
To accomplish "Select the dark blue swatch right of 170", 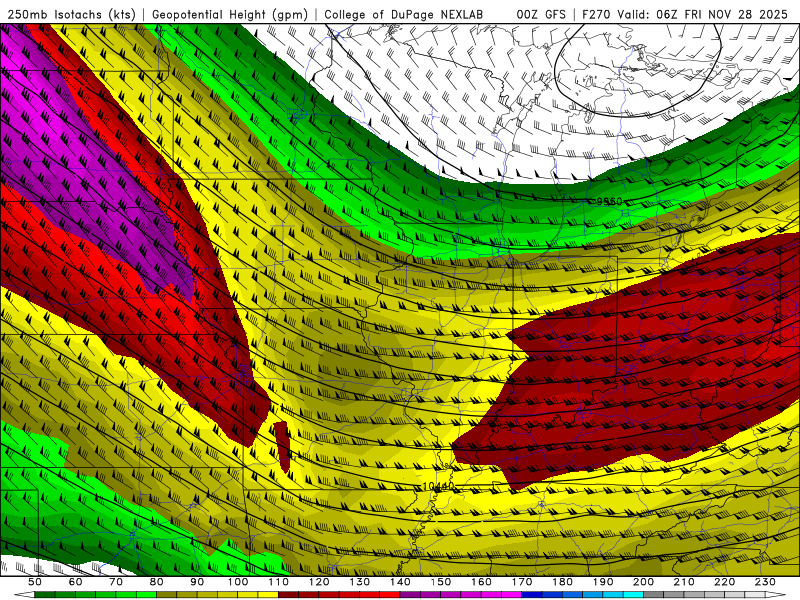I will click(x=532, y=595).
